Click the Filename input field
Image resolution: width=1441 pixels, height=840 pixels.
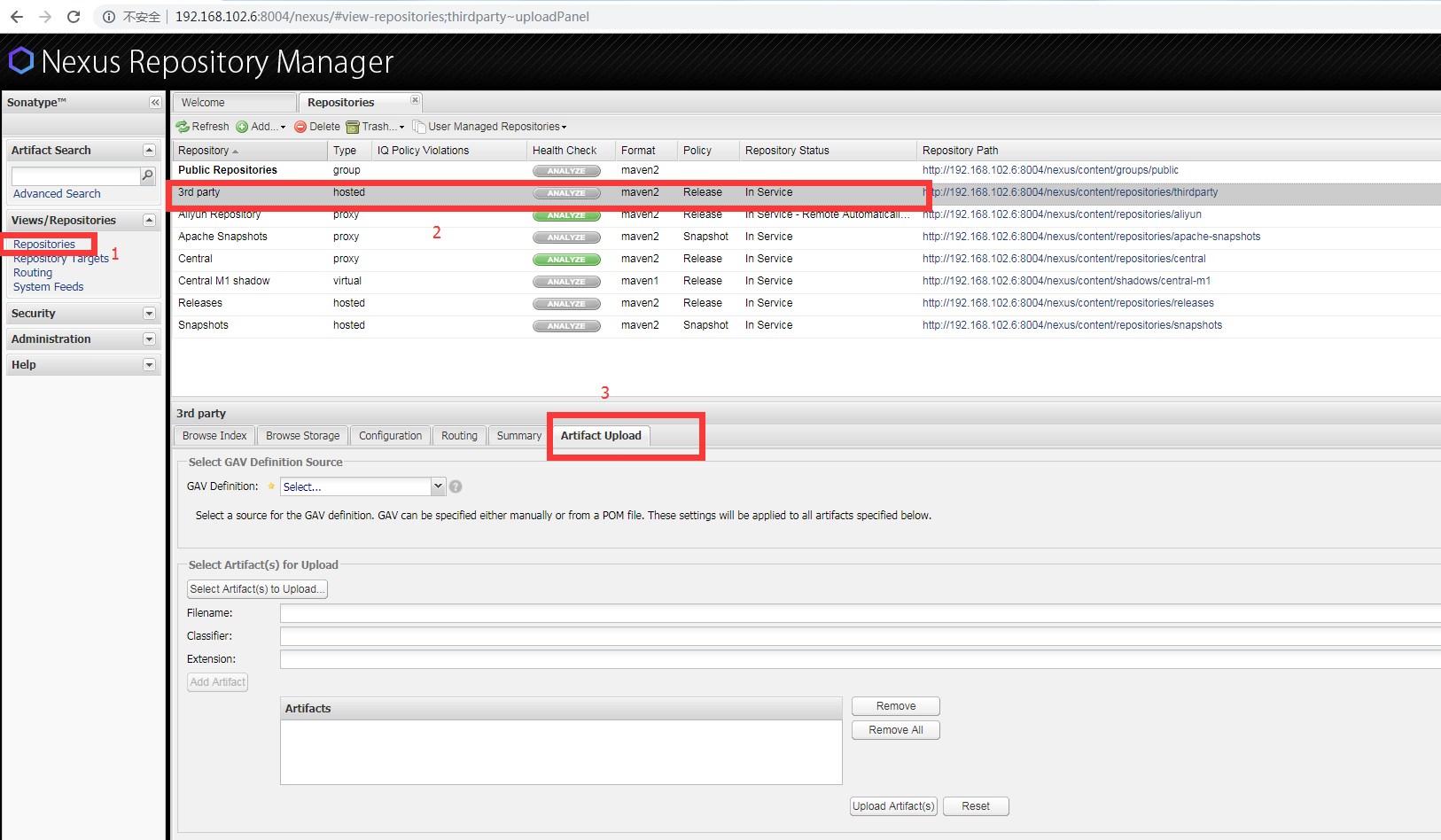(861, 613)
